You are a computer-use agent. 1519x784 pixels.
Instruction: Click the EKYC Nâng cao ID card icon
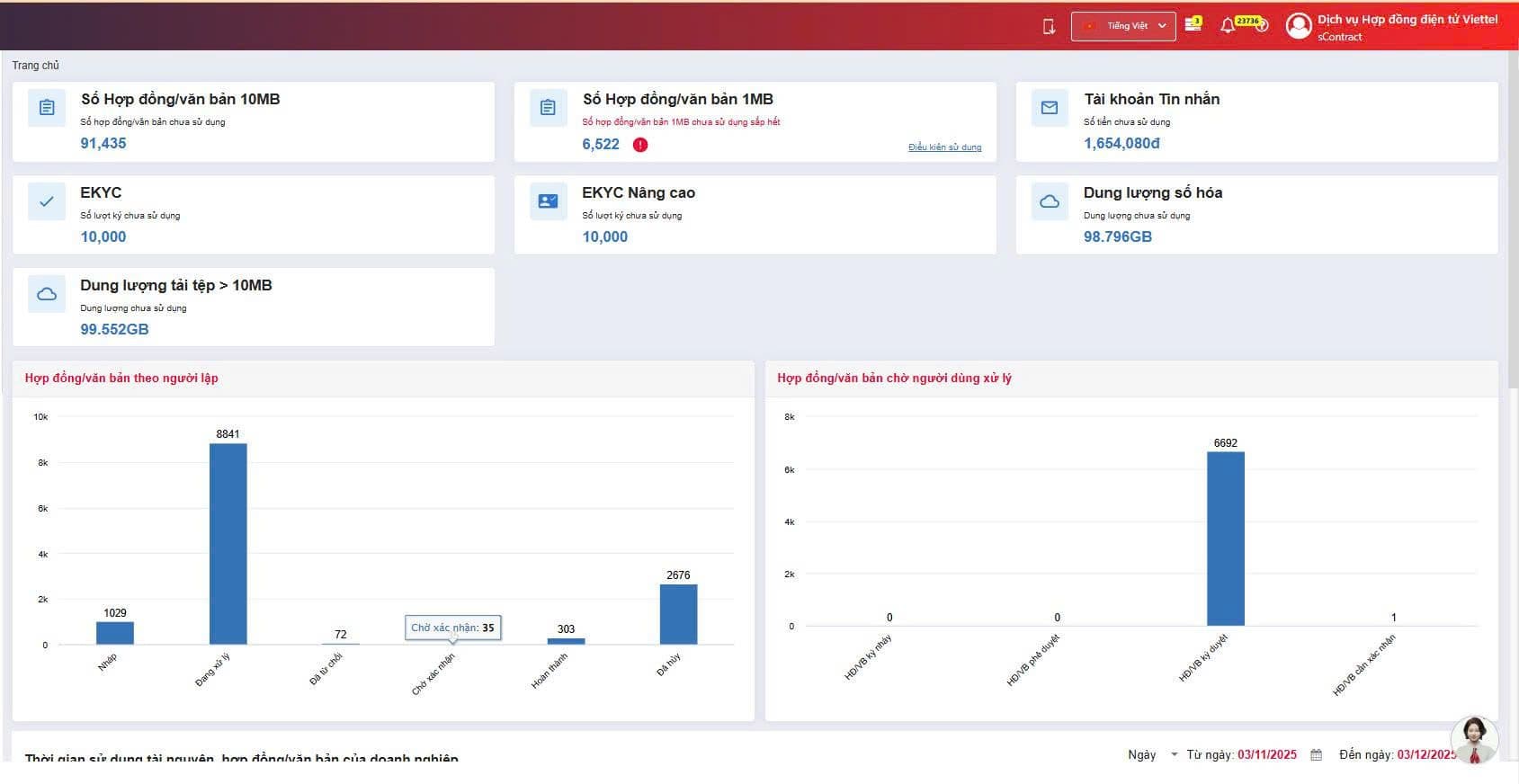pyautogui.click(x=548, y=201)
